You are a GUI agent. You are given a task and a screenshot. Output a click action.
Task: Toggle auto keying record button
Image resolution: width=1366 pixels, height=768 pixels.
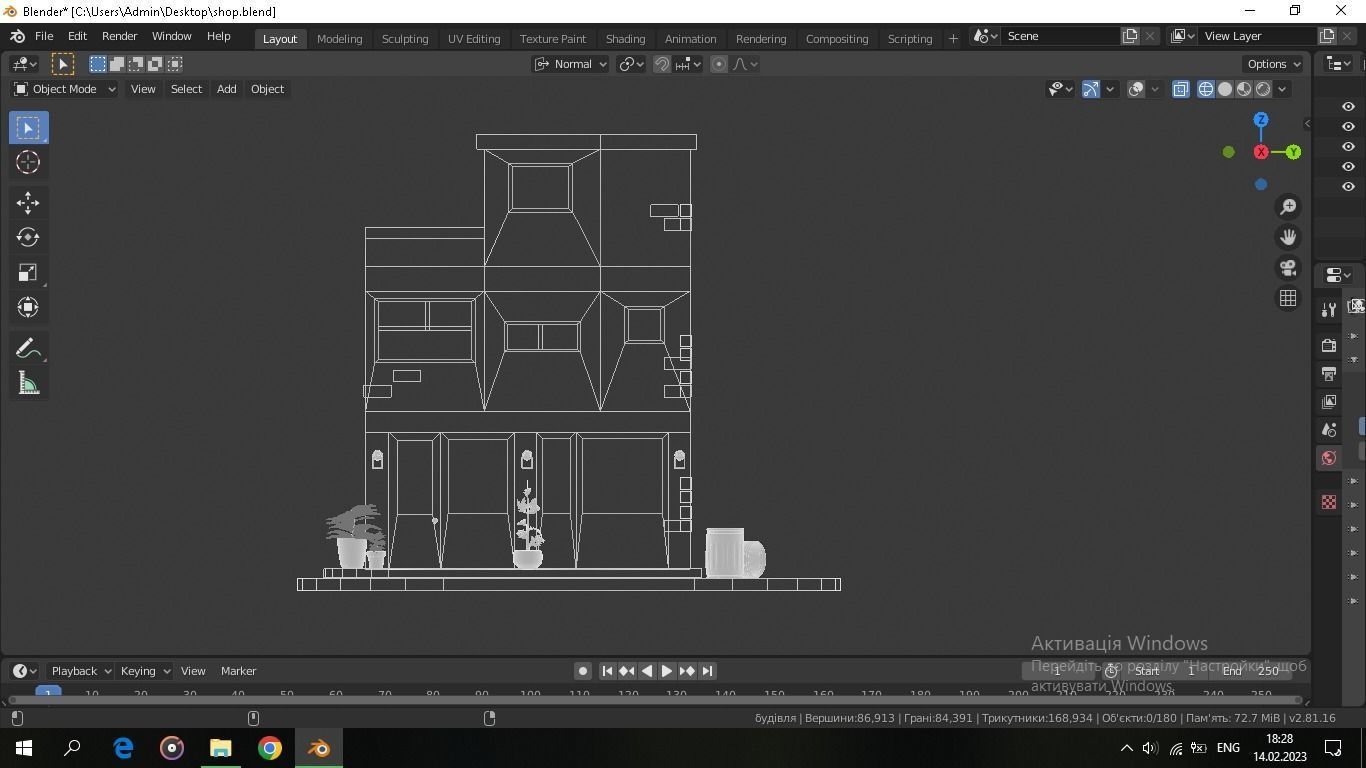pyautogui.click(x=583, y=671)
